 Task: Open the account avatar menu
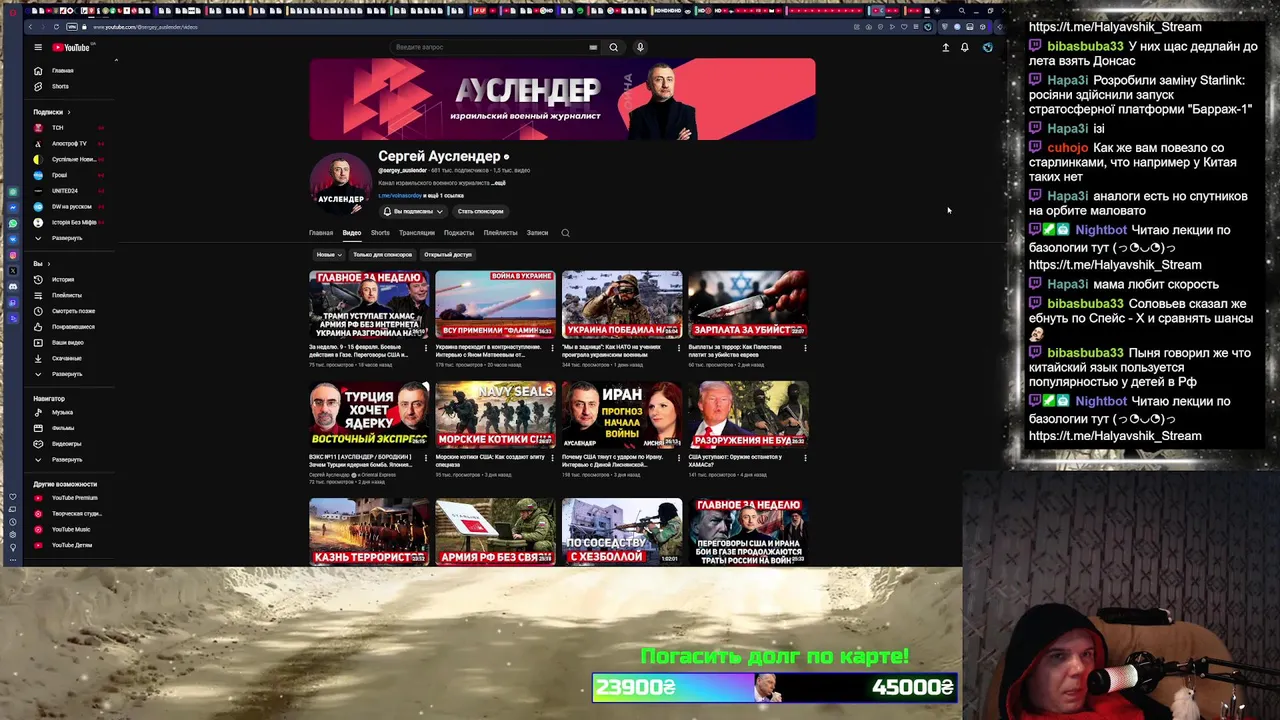[x=987, y=47]
